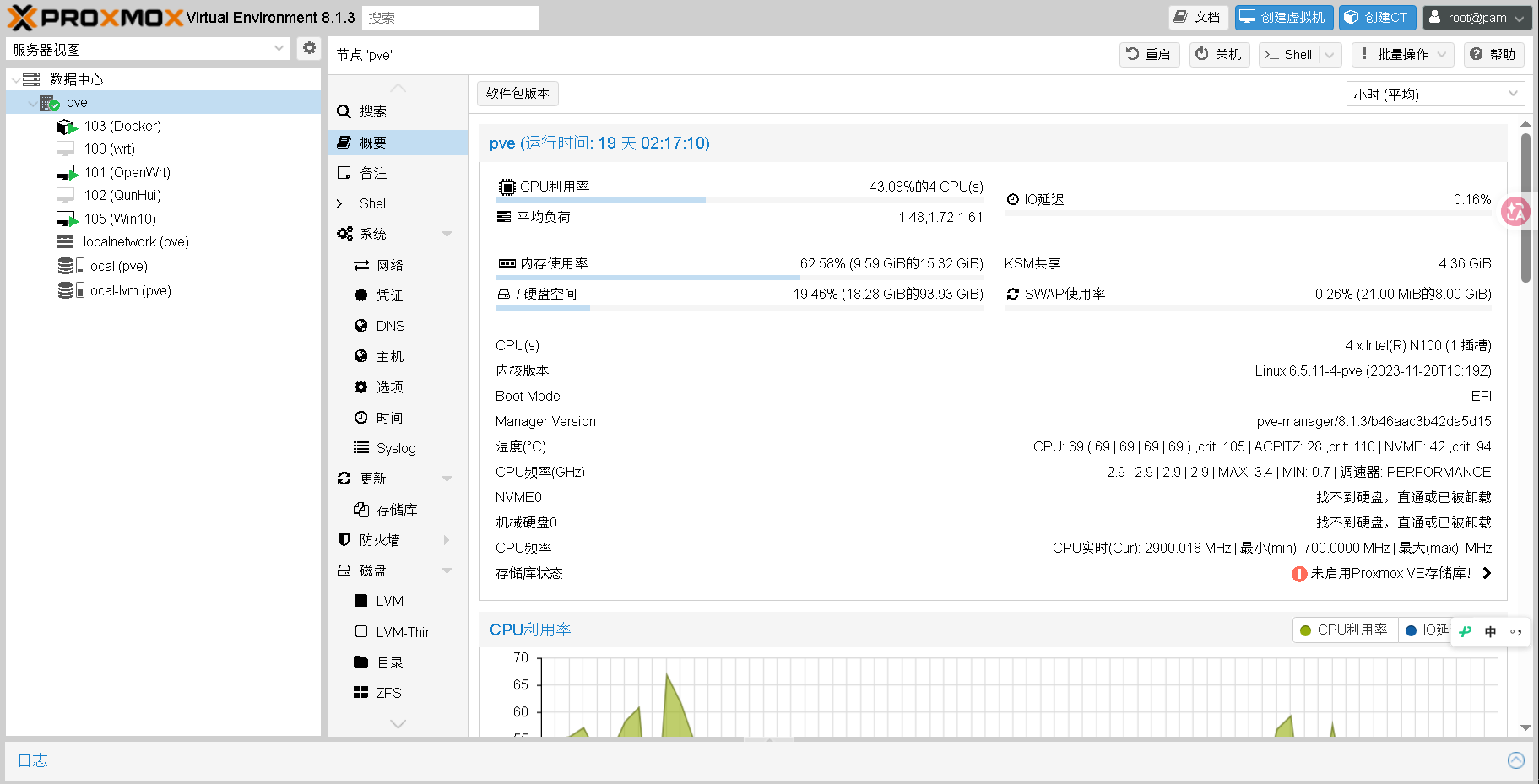This screenshot has width=1539, height=784.
Task: Open 时间 time settings
Action: [397, 418]
